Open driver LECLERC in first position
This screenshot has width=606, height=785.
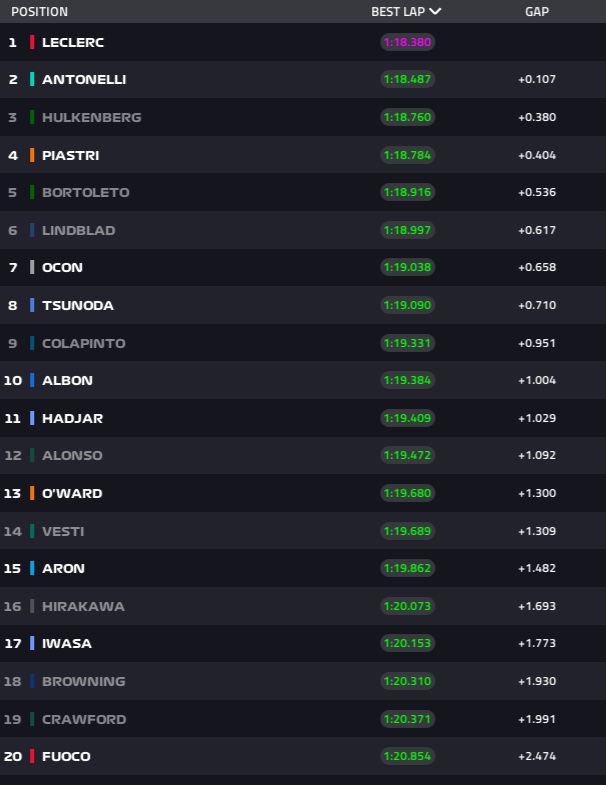coord(73,42)
